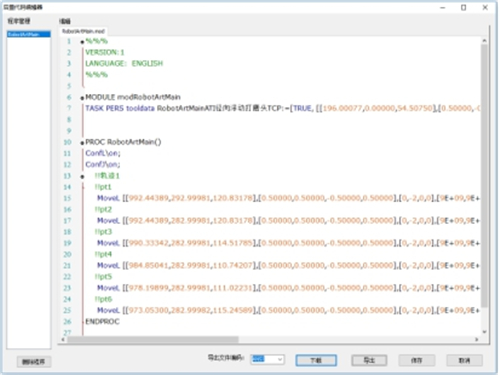The height and width of the screenshot is (375, 500).
Task: Click the vertical scrollbar thumb
Action: (484, 176)
